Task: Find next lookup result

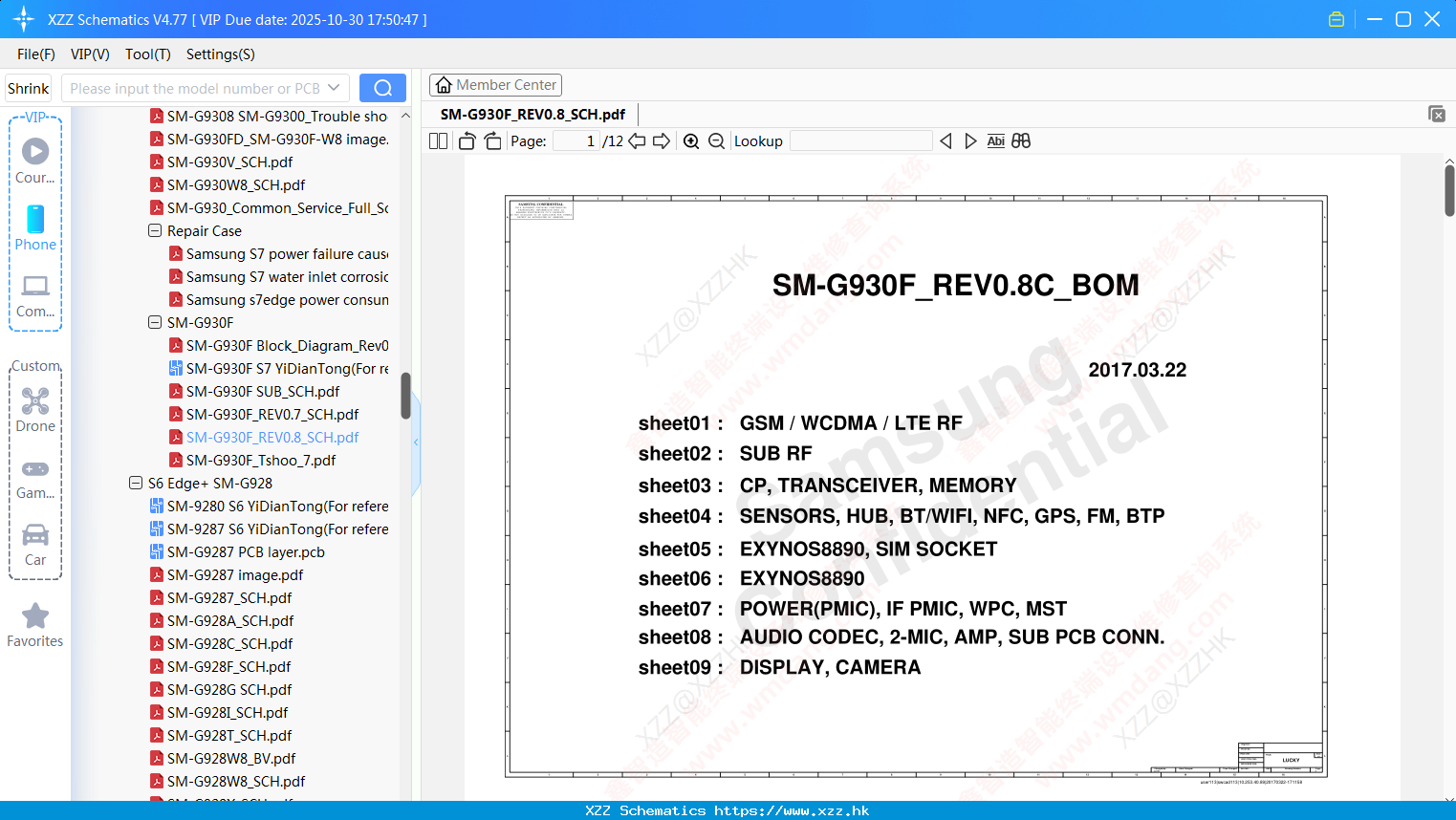Action: tap(970, 141)
